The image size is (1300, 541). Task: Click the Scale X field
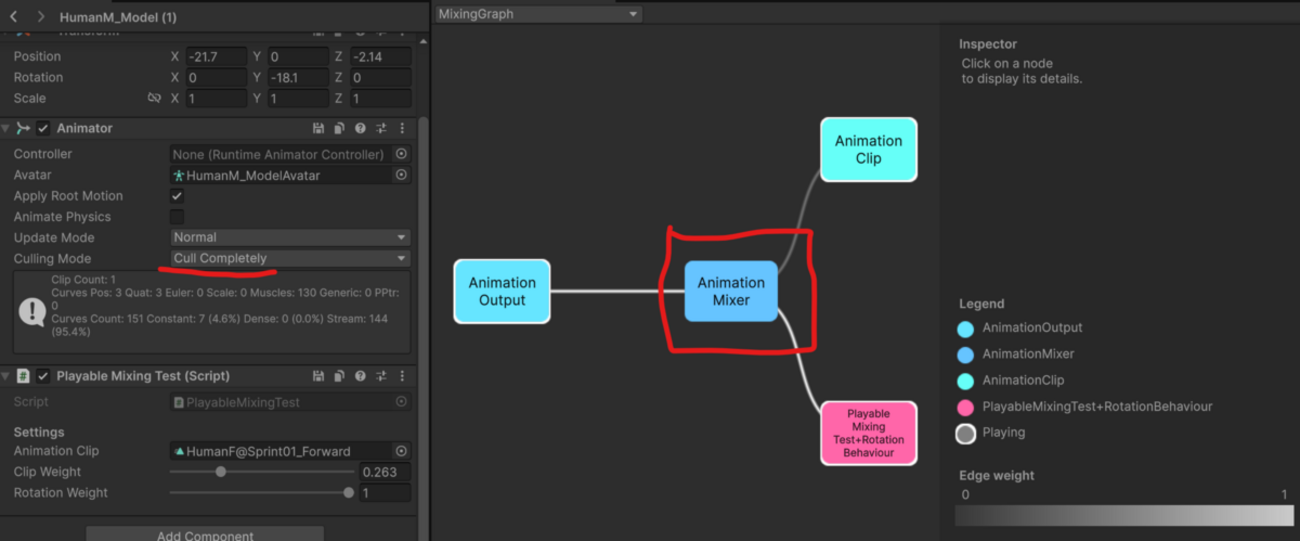216,99
